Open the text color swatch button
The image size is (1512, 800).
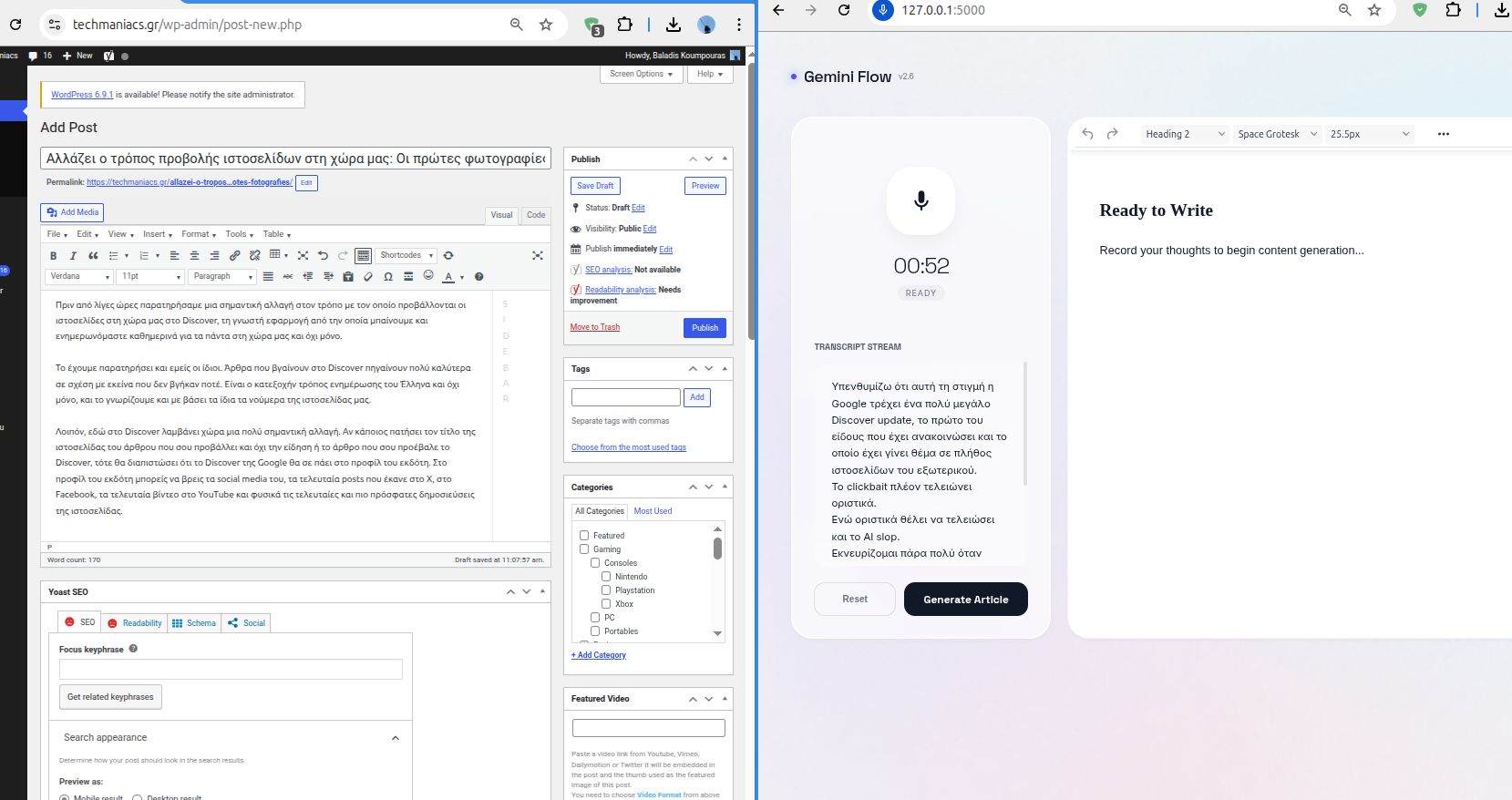pyautogui.click(x=448, y=276)
